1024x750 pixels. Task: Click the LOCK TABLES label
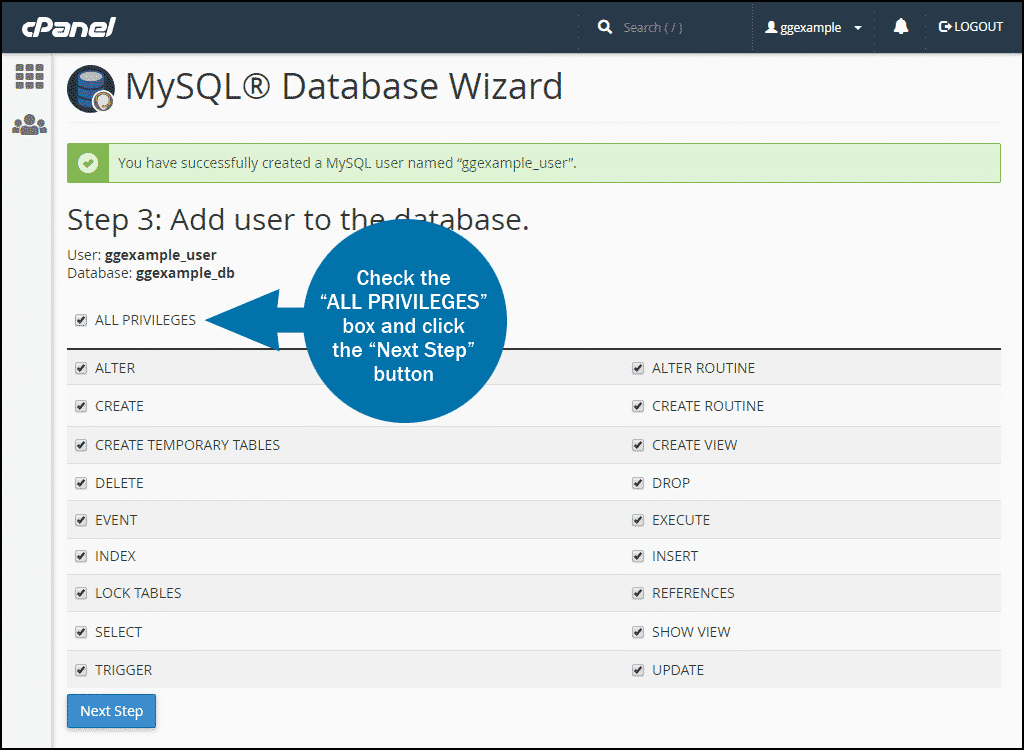[138, 593]
